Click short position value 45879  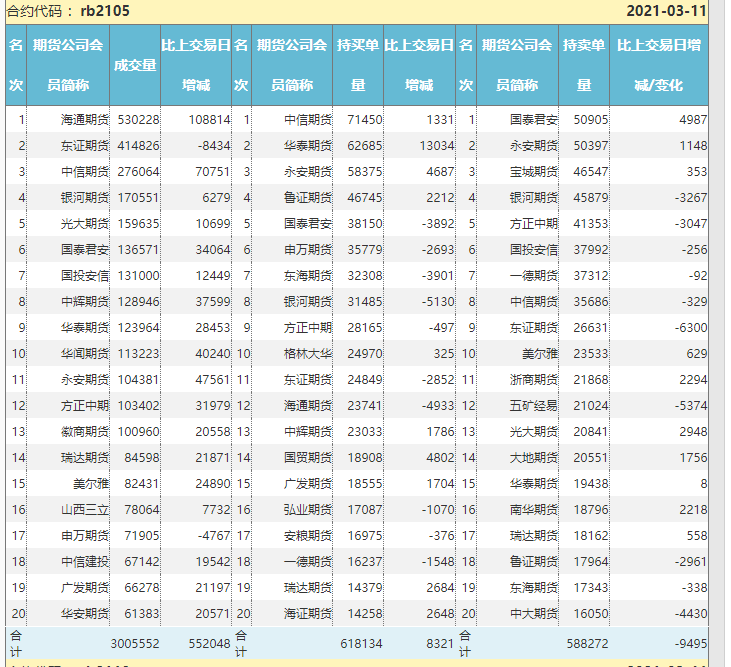pos(591,198)
